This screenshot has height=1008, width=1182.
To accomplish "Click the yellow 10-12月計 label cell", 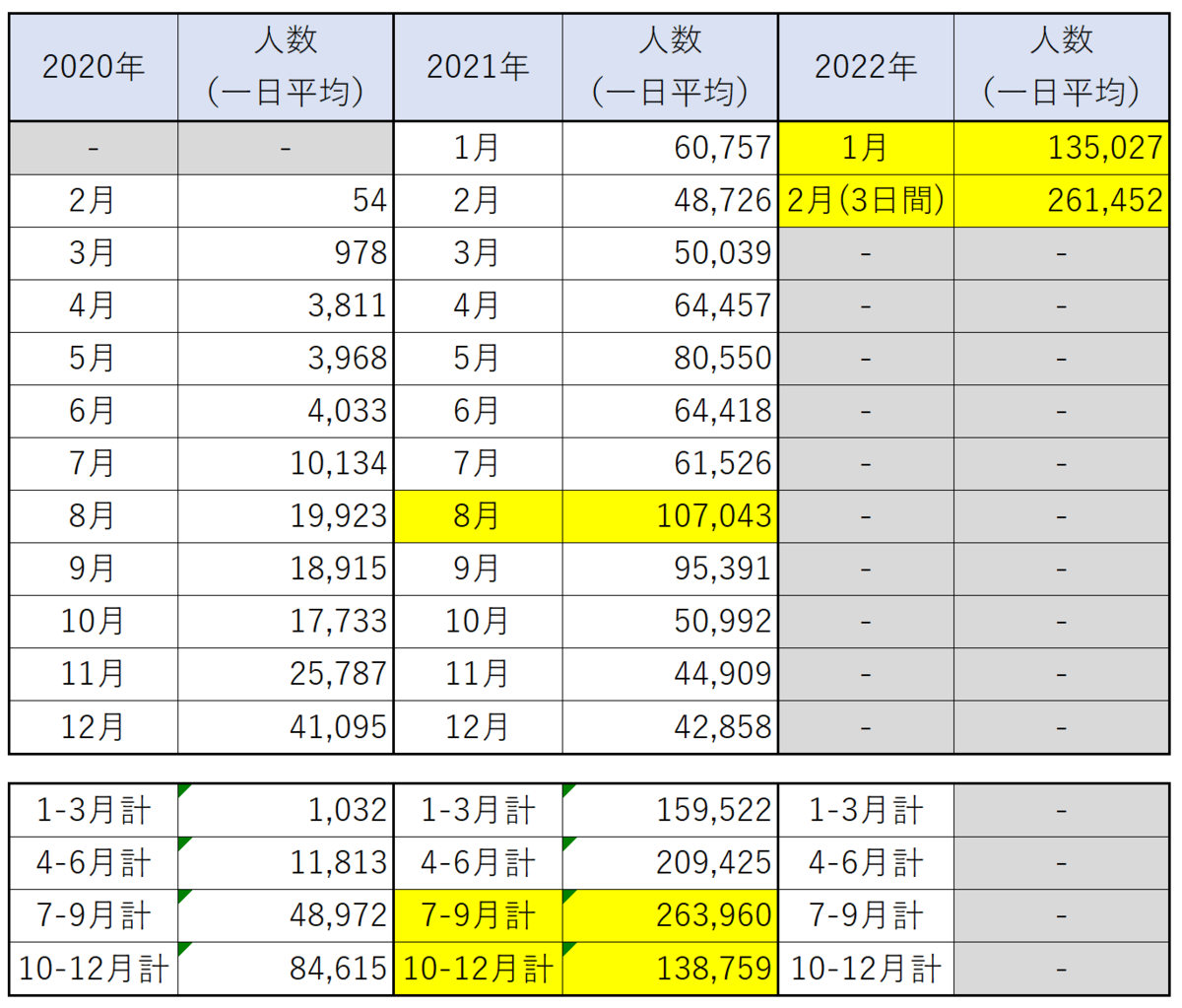I will click(478, 969).
